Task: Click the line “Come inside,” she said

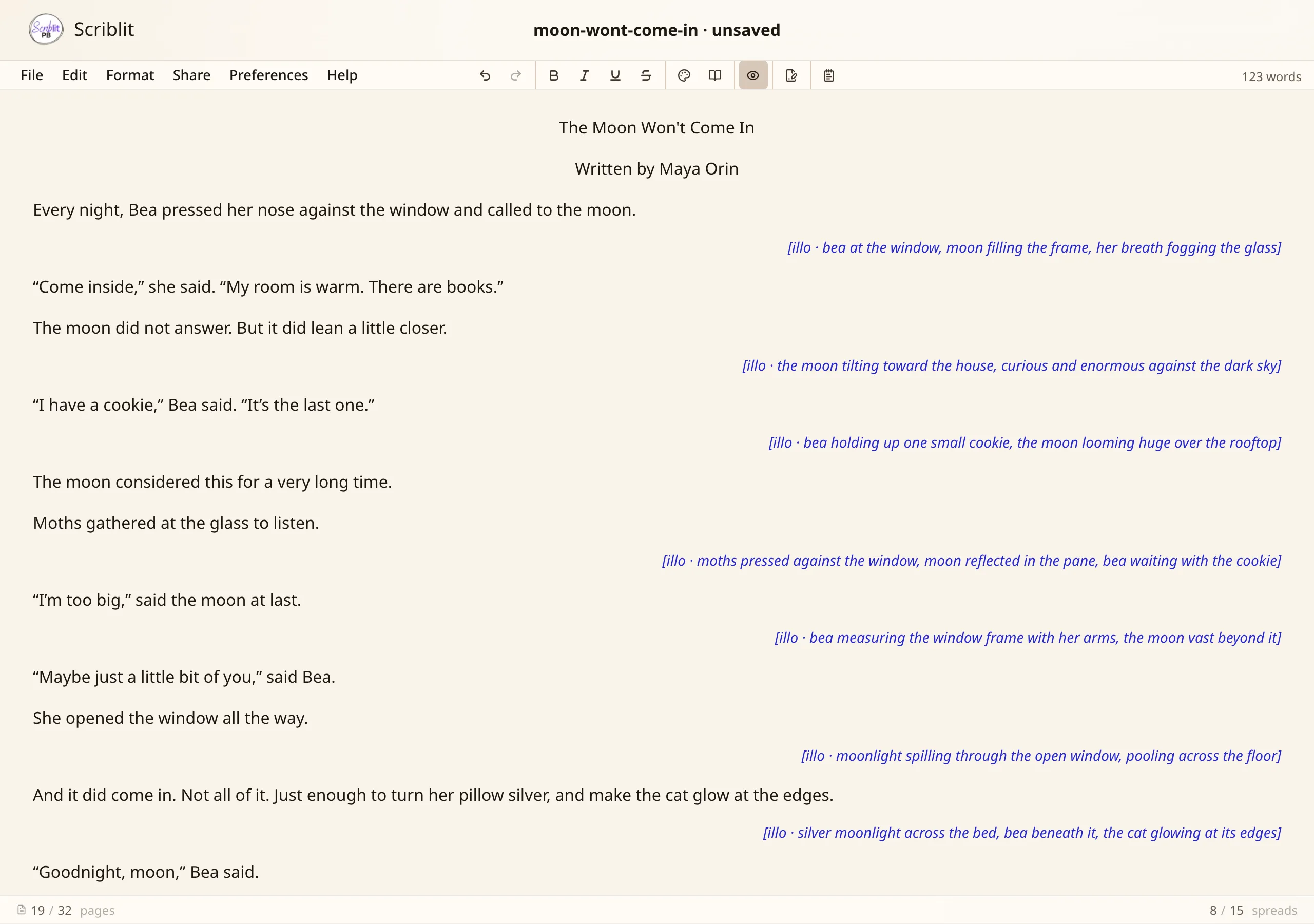Action: click(x=268, y=287)
